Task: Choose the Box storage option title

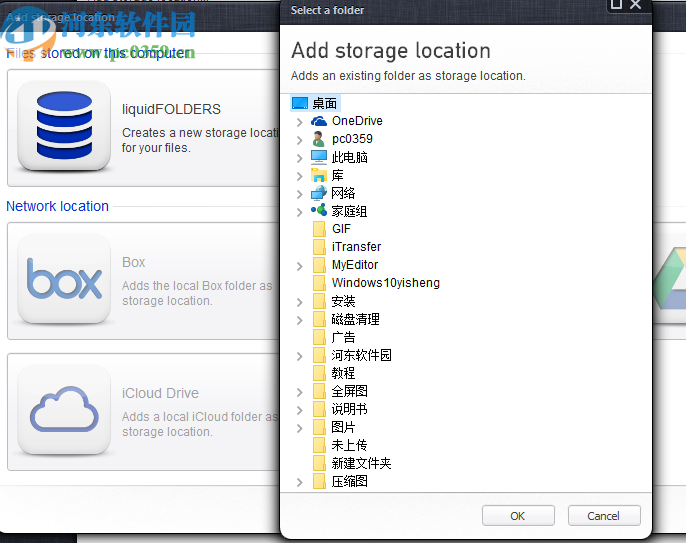Action: pyautogui.click(x=133, y=262)
